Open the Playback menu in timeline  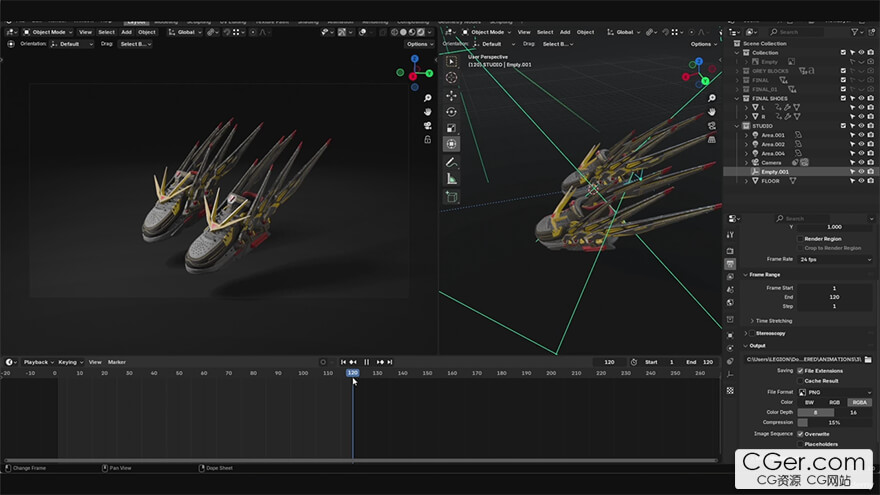point(38,362)
